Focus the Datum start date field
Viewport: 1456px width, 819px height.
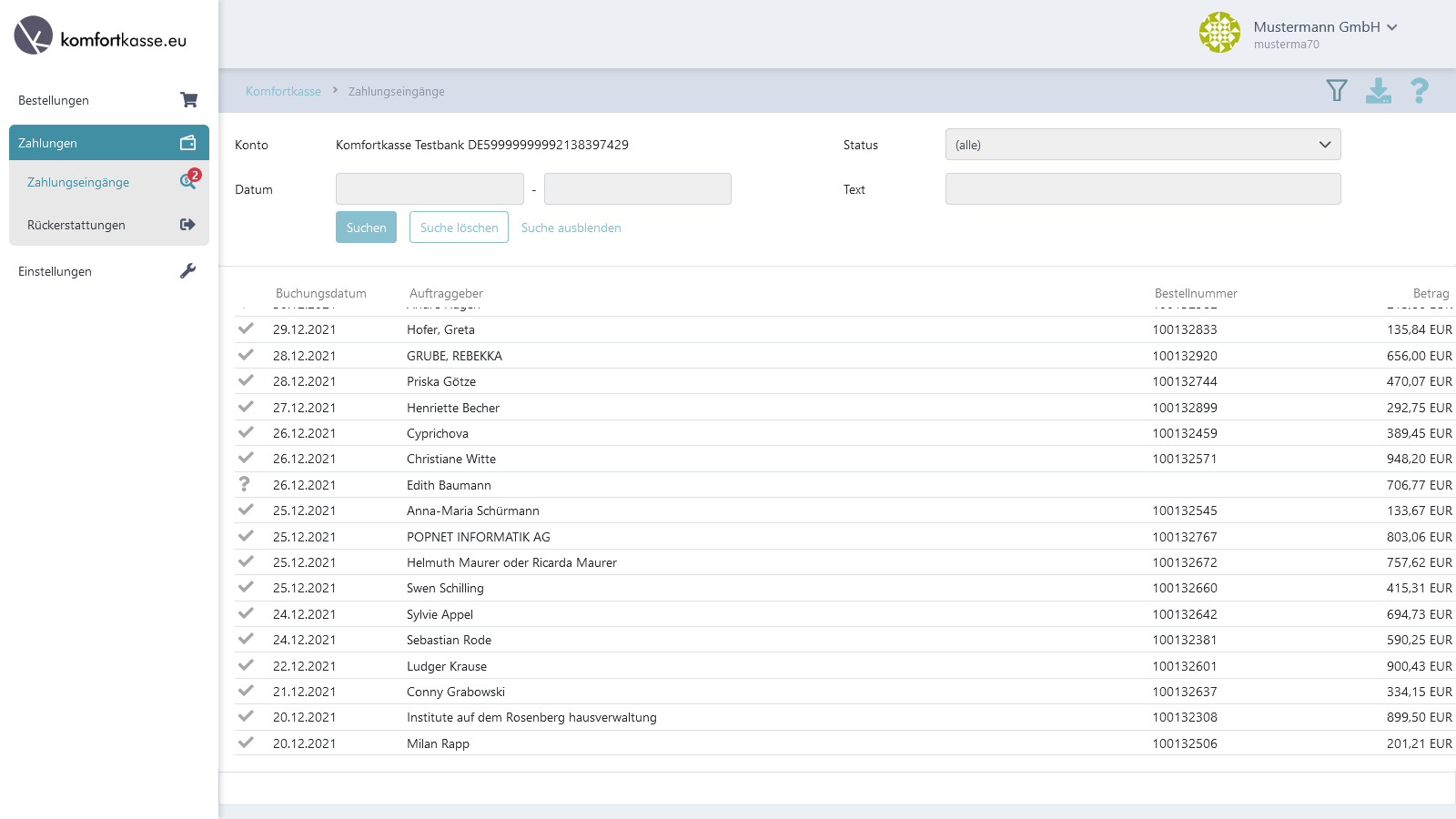[x=430, y=189]
